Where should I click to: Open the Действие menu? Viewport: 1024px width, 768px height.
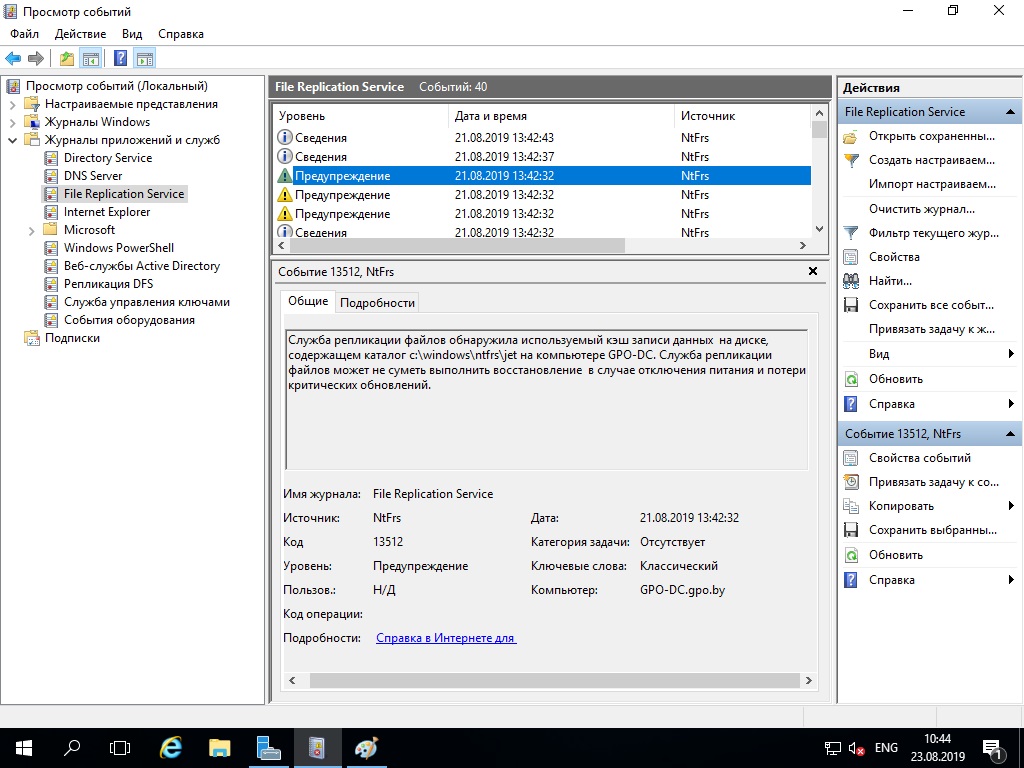tap(80, 34)
